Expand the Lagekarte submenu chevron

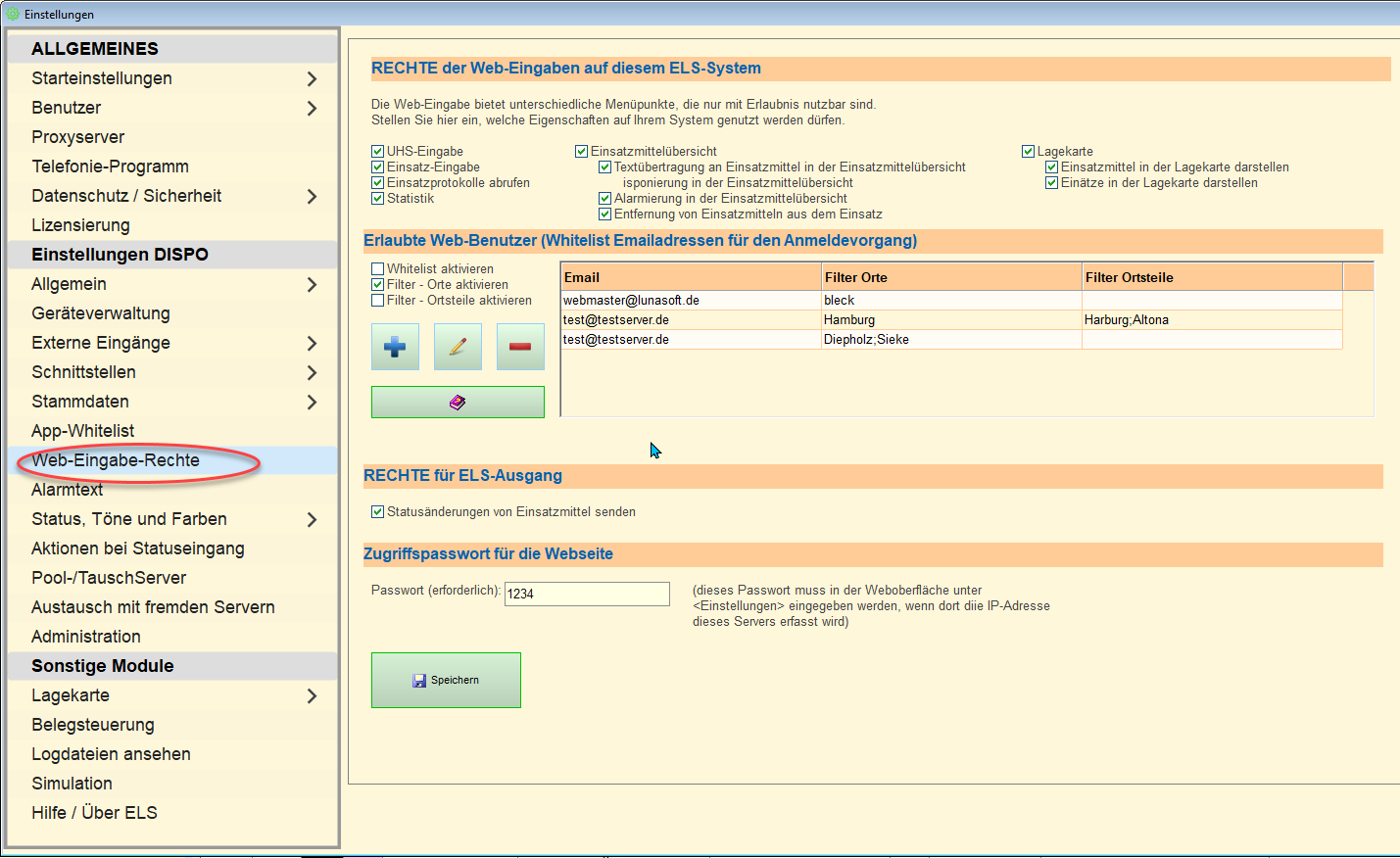[312, 695]
